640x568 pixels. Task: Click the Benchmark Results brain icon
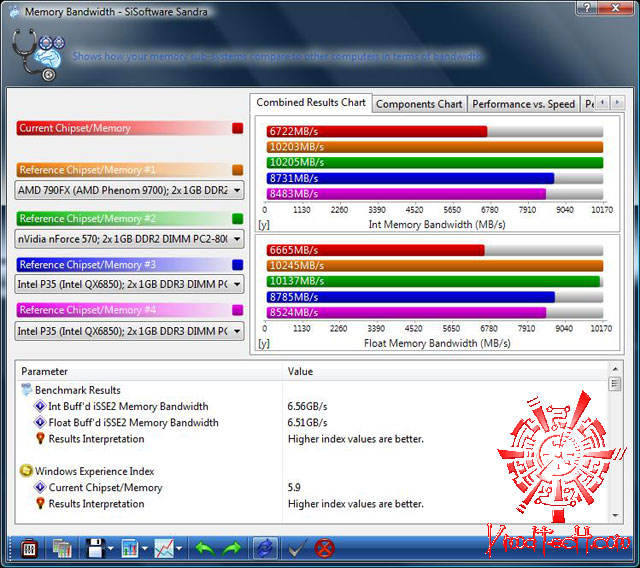point(27,390)
